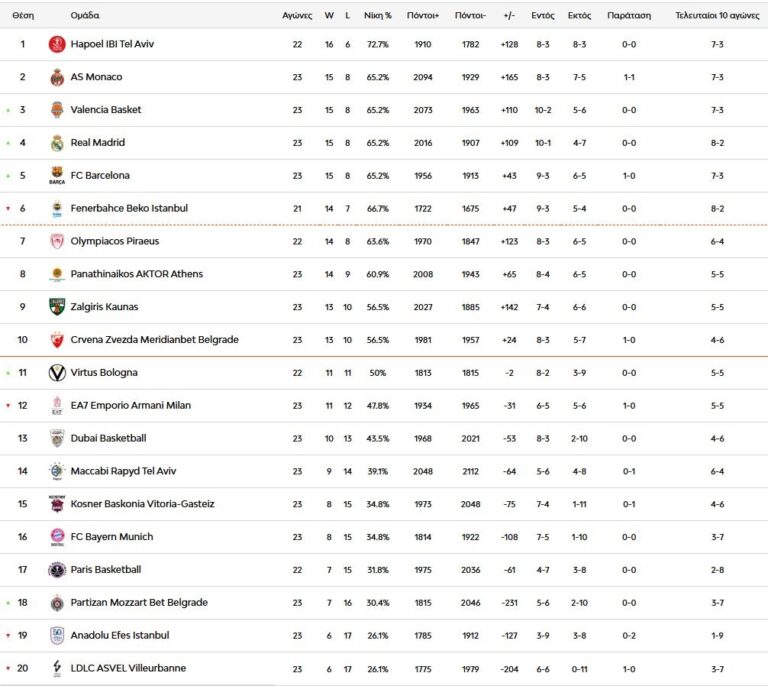Click the Τελευταίοι 10 αγώνες header
The height and width of the screenshot is (686, 768).
[716, 16]
